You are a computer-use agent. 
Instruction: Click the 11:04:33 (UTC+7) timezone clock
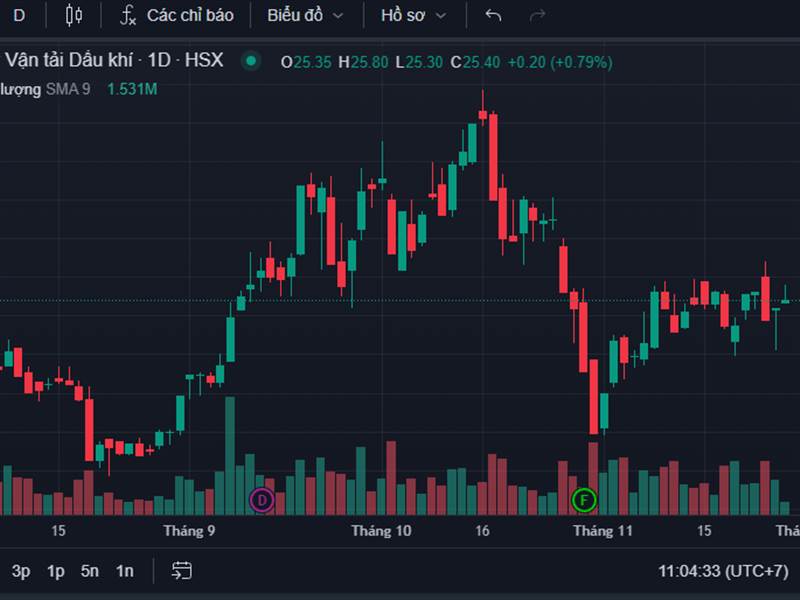723,571
